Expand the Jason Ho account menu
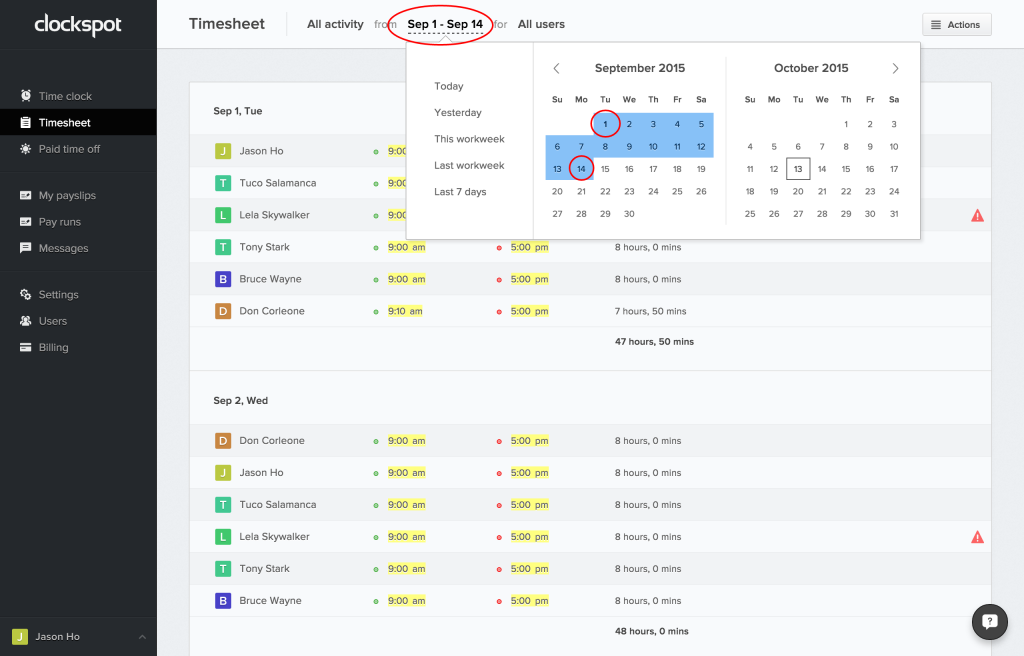Screen dimensions: 1024x656 (78, 636)
